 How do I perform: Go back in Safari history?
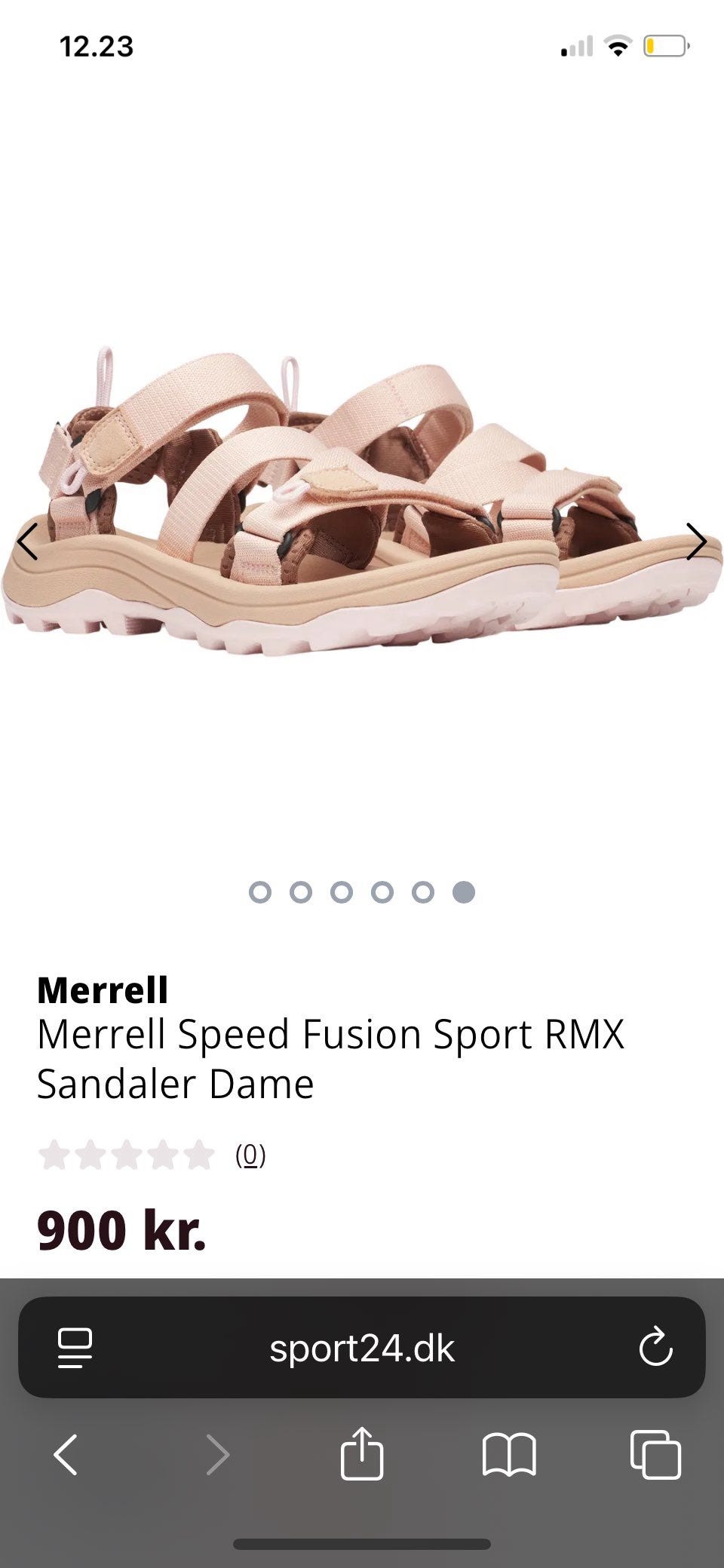point(66,1454)
